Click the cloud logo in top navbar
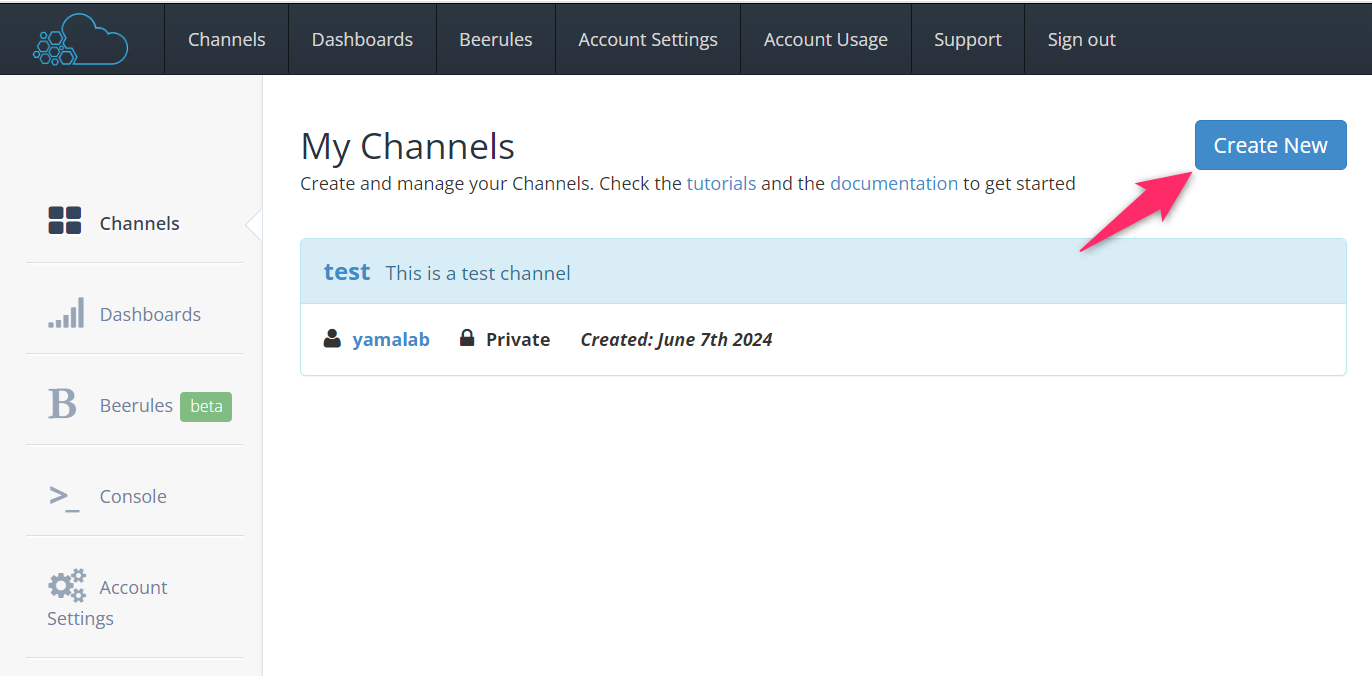This screenshot has width=1372, height=676. coord(81,40)
